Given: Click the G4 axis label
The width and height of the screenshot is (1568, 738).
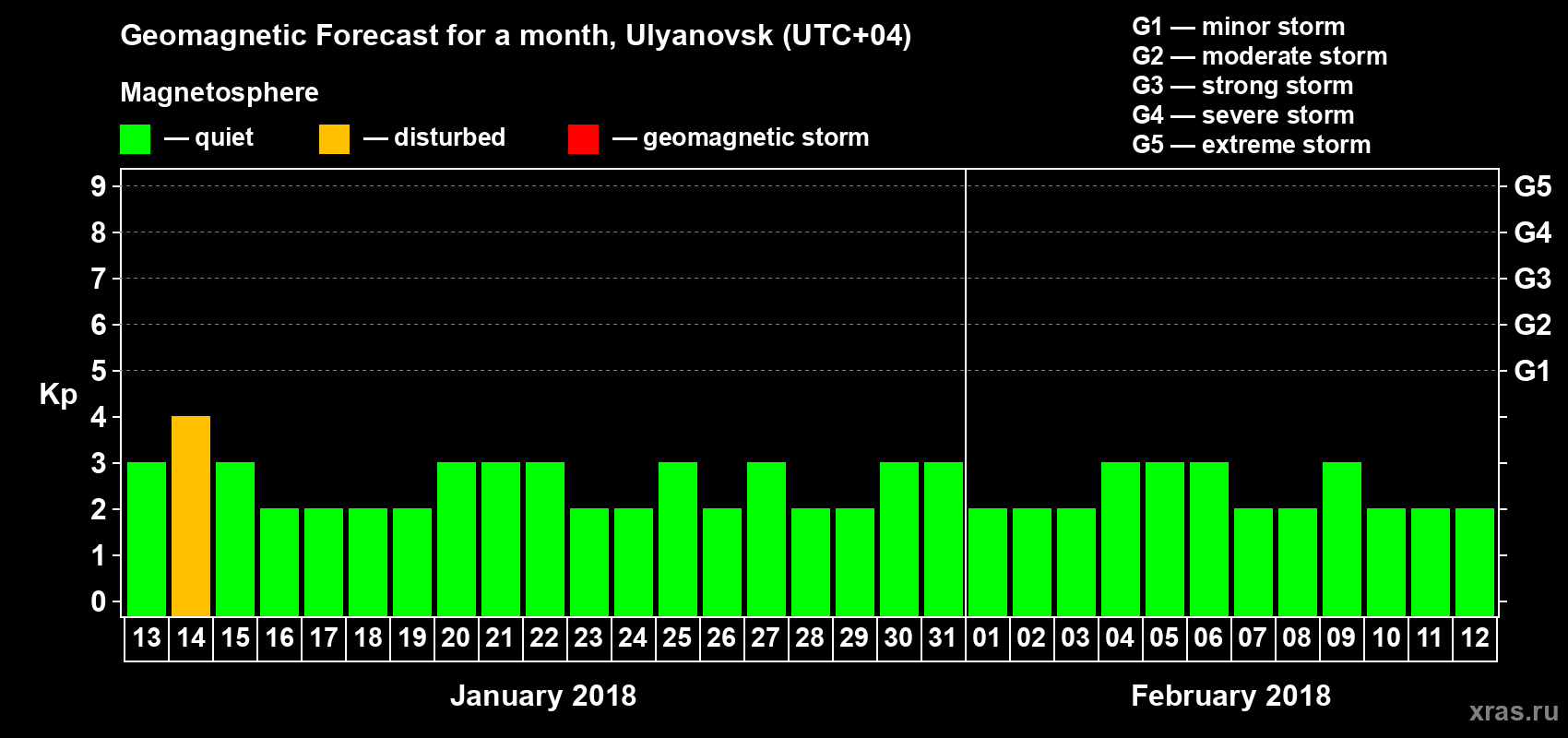Looking at the screenshot, I should 1533,232.
